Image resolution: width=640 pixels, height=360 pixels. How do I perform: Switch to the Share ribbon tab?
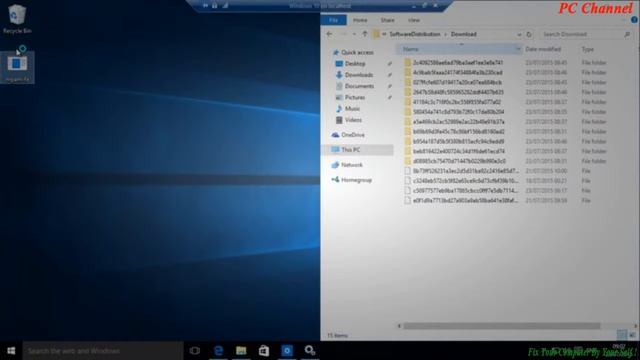[387, 20]
